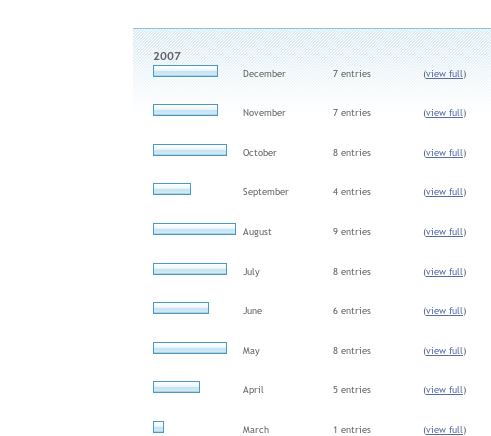
Task: Open July's view full link
Action: pos(444,272)
